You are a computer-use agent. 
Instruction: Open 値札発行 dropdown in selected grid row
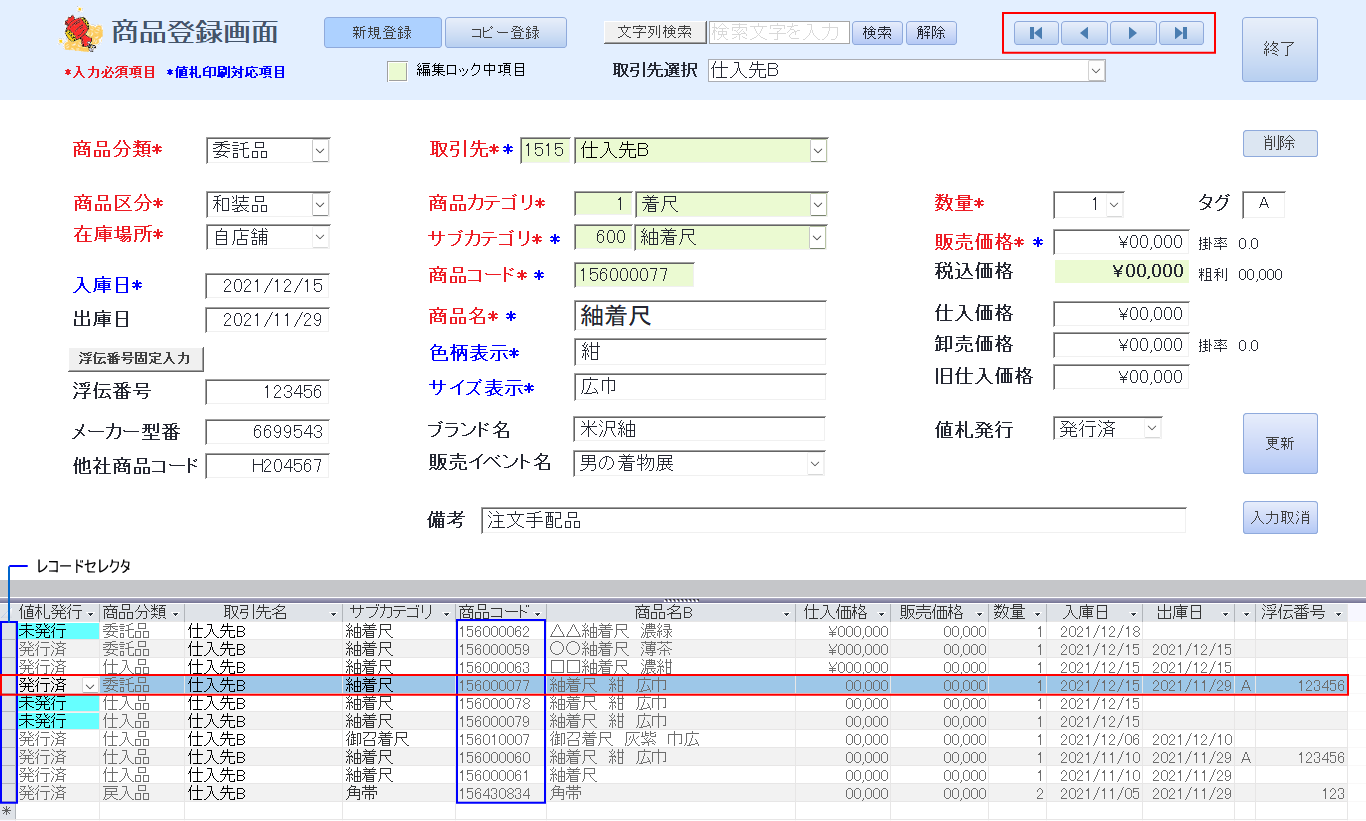point(90,686)
